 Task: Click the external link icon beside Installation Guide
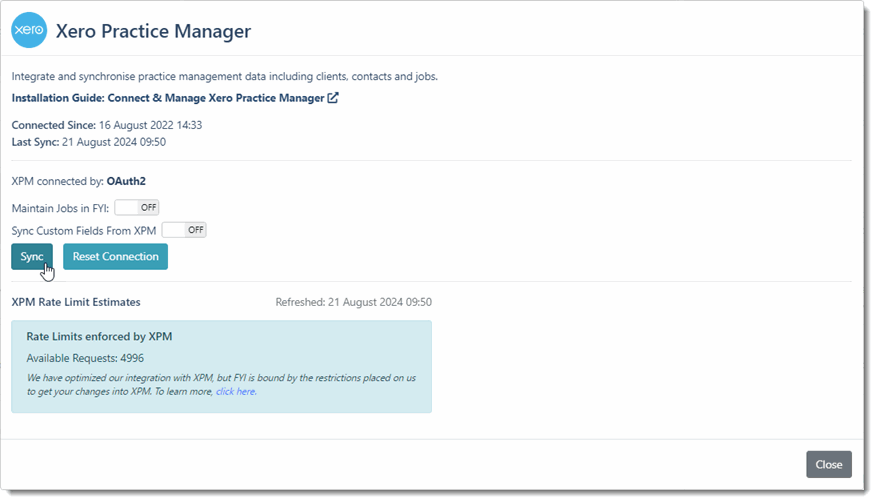coord(333,98)
